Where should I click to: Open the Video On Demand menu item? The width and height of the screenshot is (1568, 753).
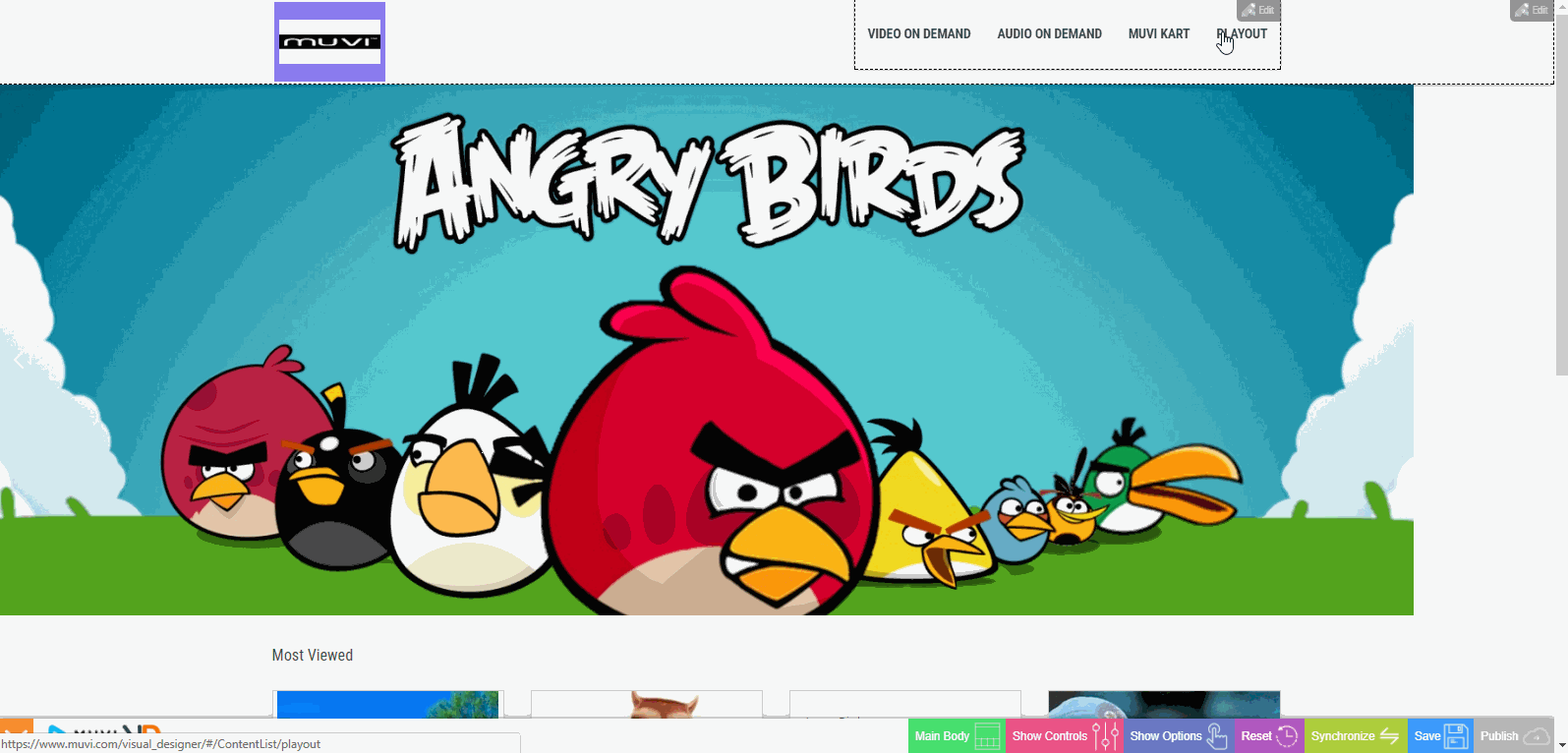coord(918,33)
